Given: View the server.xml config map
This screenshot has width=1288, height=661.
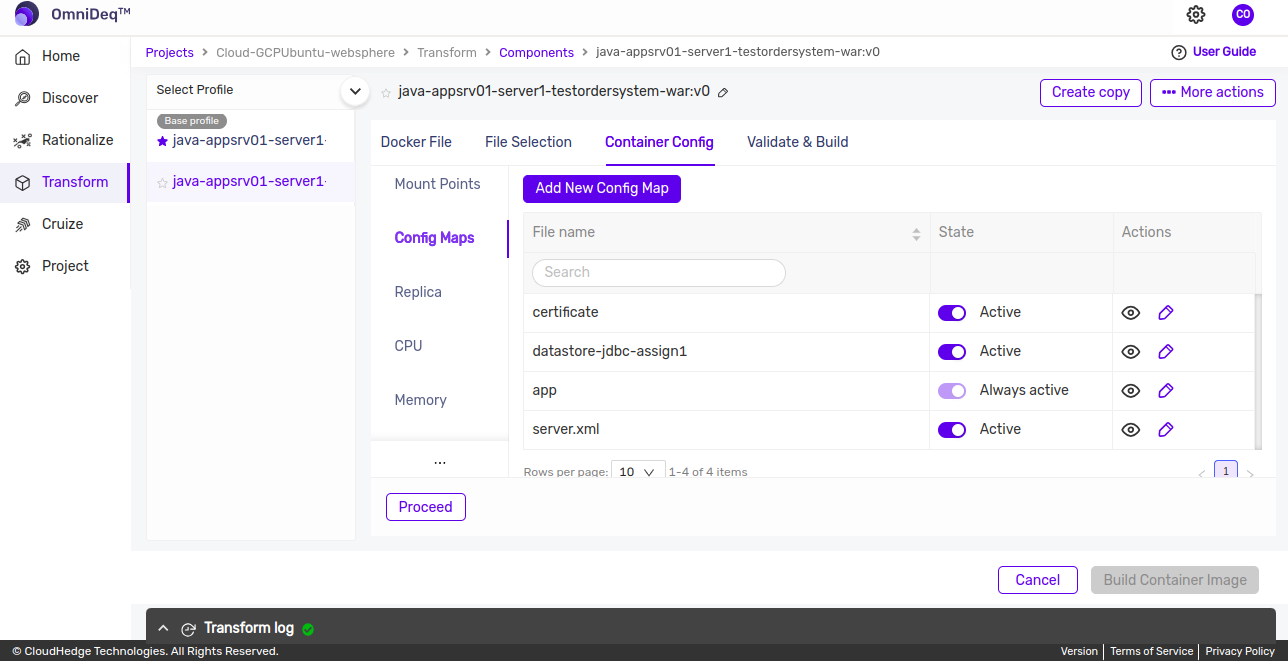Looking at the screenshot, I should pos(1131,430).
